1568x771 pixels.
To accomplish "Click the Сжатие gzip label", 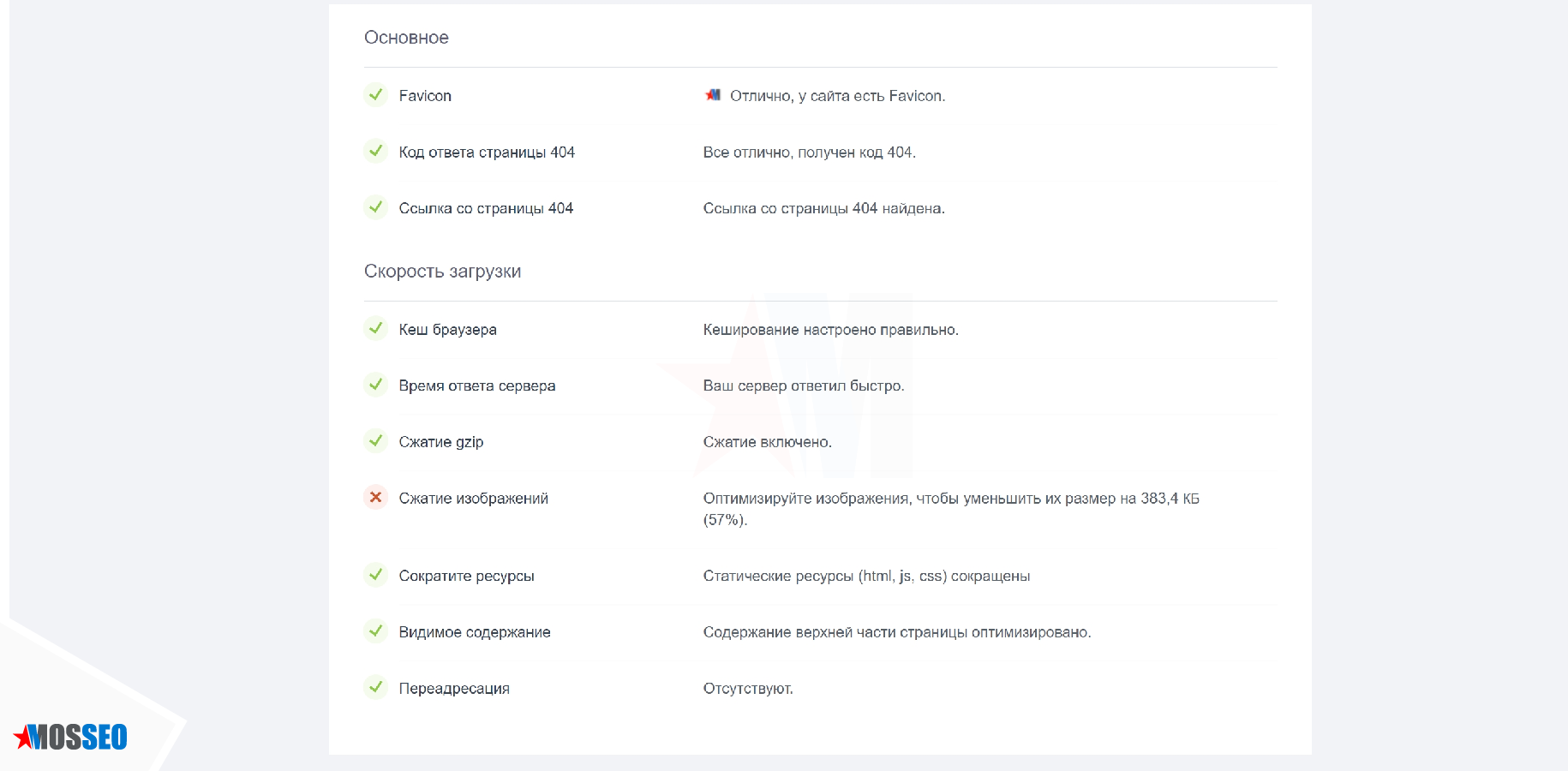I will coord(441,442).
